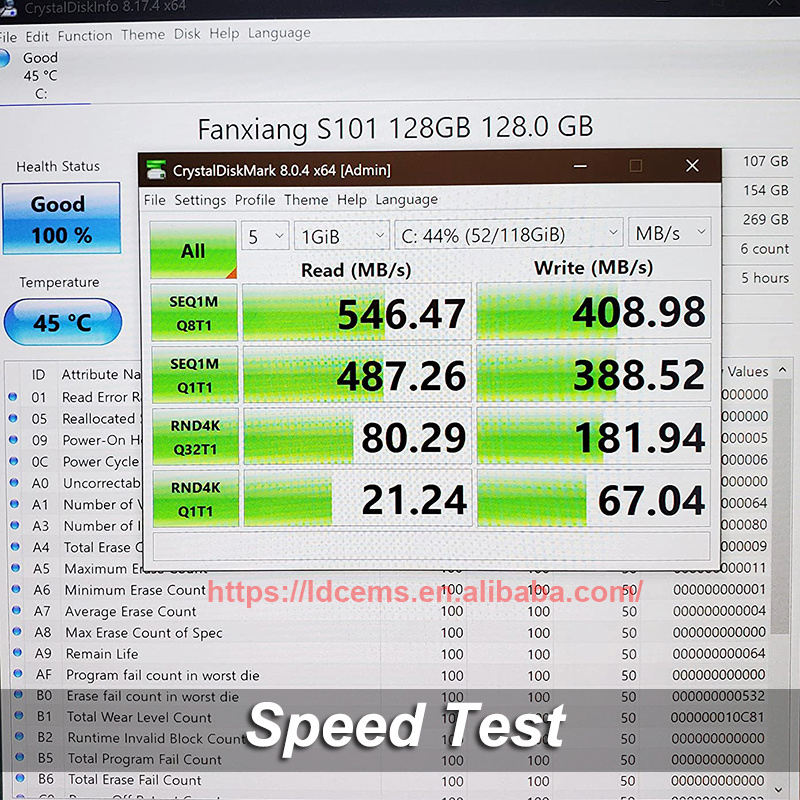This screenshot has width=800, height=800.
Task: Click the blue status dot for attribute 09
Action: click(x=14, y=439)
